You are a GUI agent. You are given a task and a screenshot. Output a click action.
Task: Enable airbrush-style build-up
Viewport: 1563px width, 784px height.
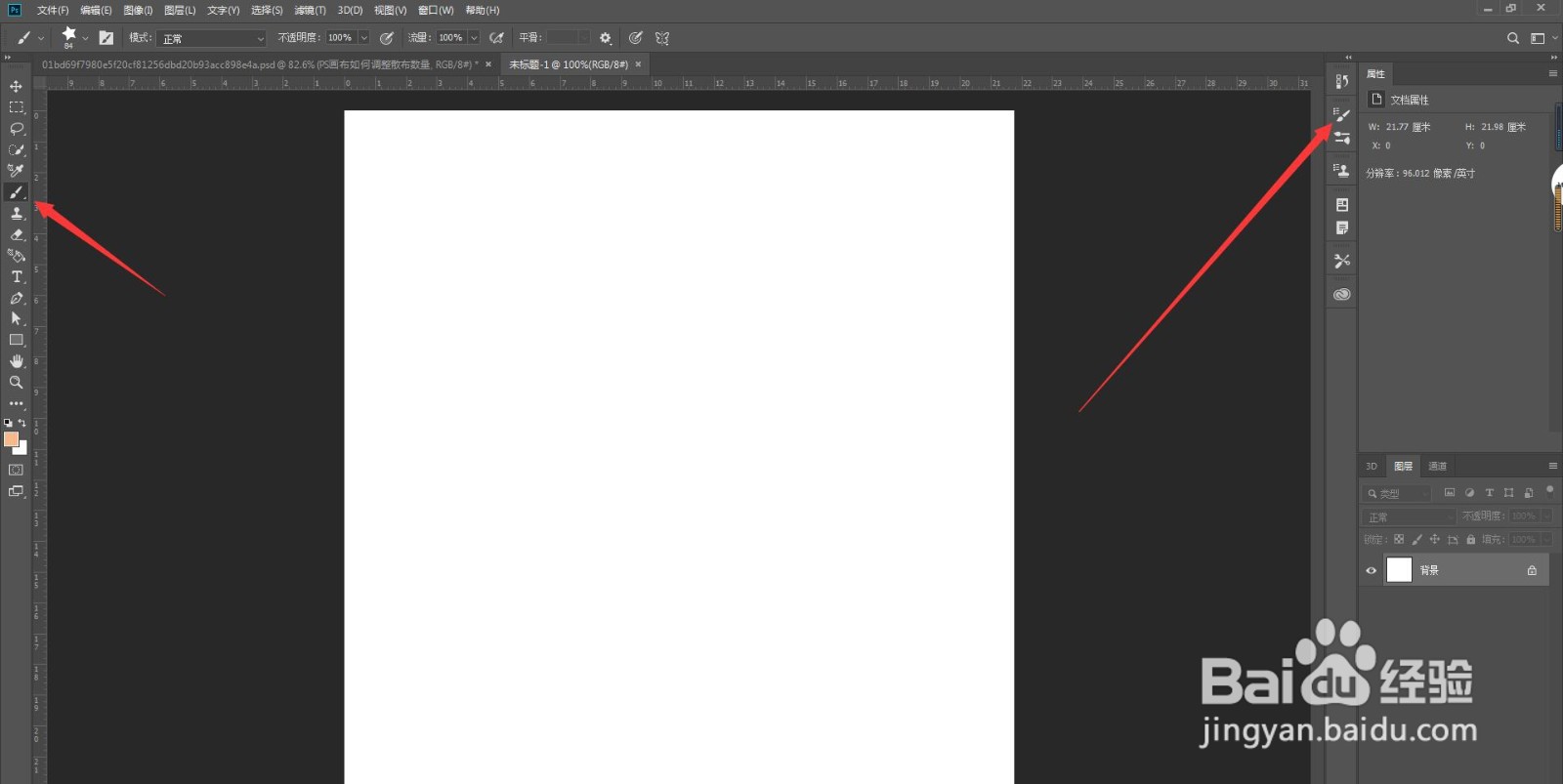click(496, 38)
